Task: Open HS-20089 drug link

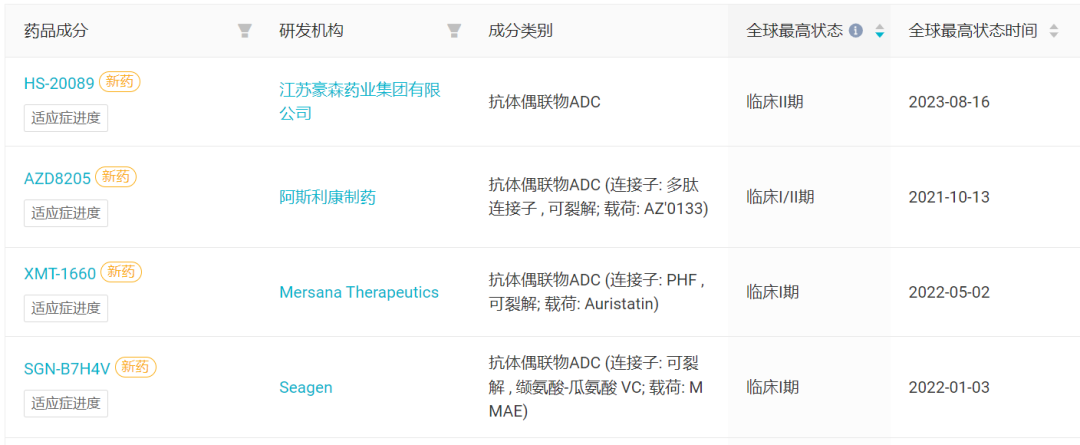Action: tap(59, 83)
